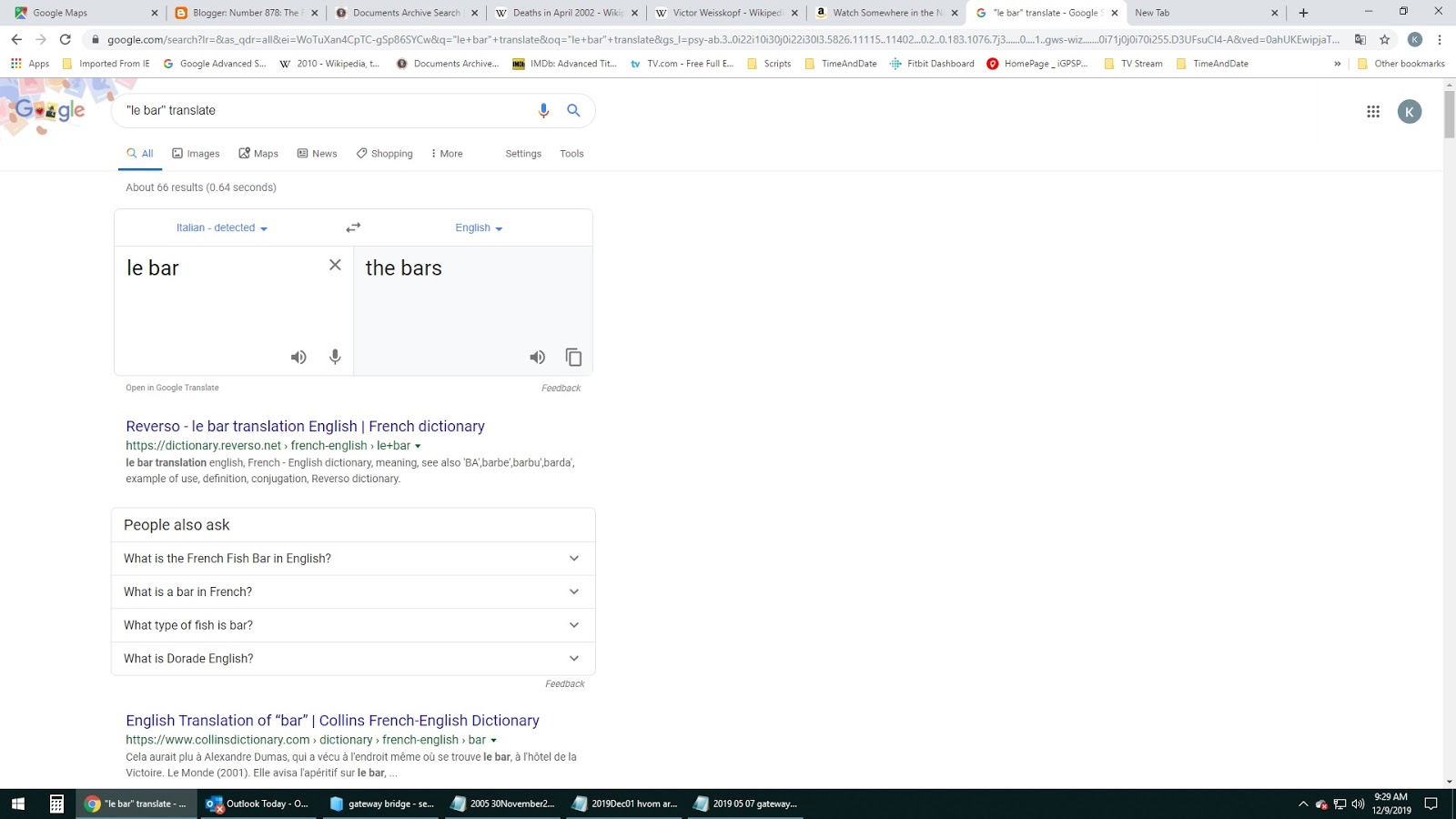The width and height of the screenshot is (1456, 819).
Task: Expand 'What is a bar in French?'
Action: [353, 591]
